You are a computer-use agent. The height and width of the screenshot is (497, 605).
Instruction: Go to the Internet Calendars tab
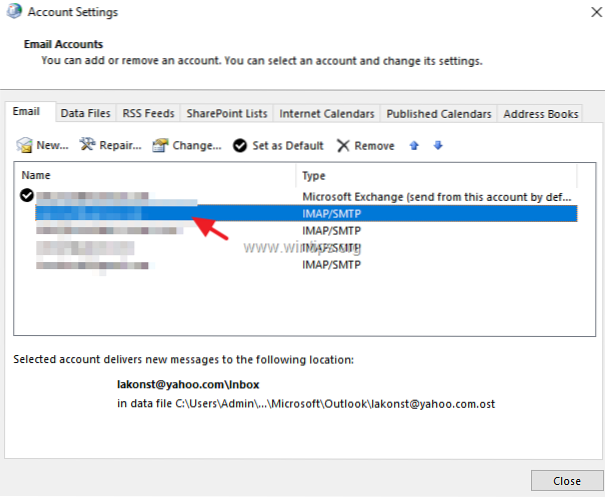point(327,114)
